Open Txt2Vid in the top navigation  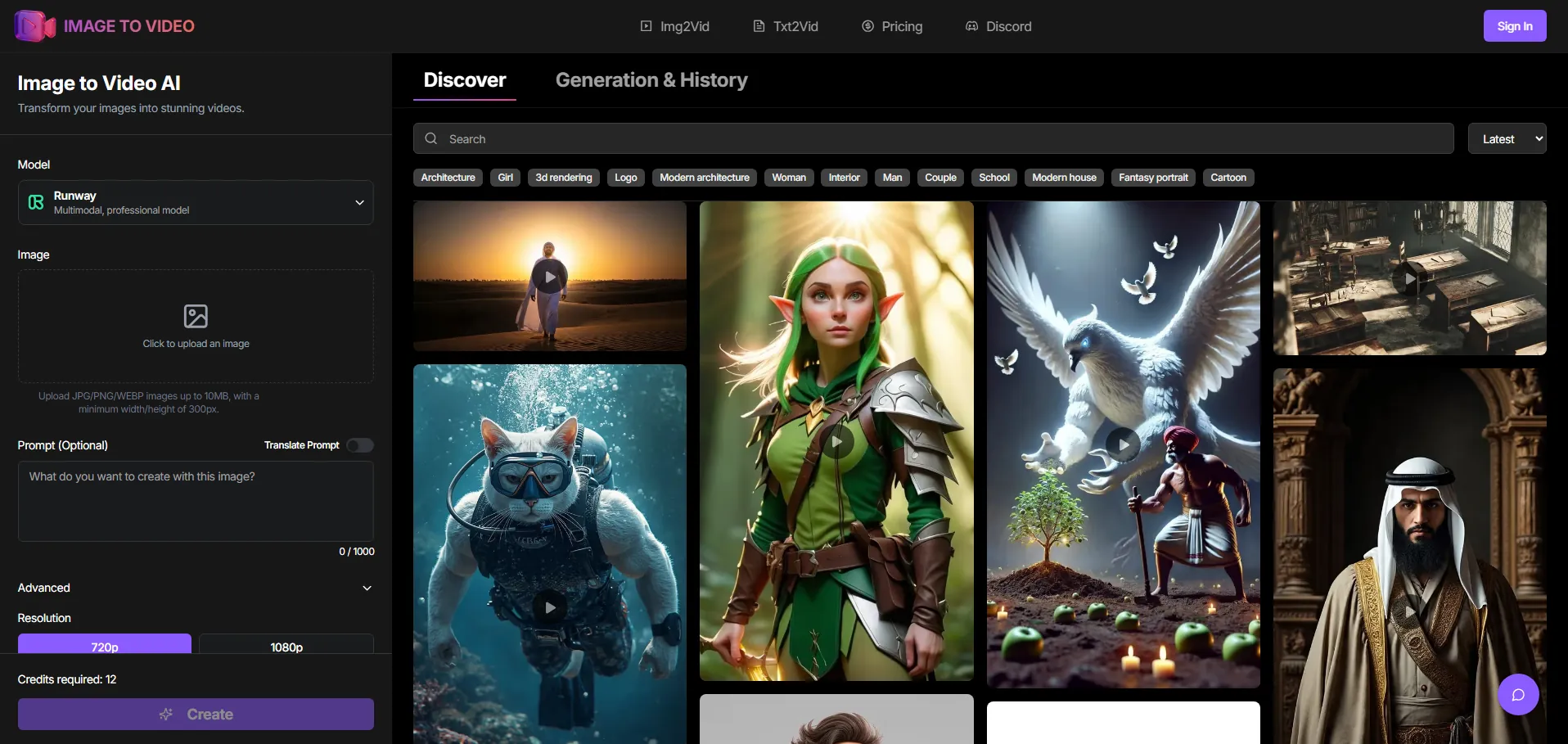point(786,26)
